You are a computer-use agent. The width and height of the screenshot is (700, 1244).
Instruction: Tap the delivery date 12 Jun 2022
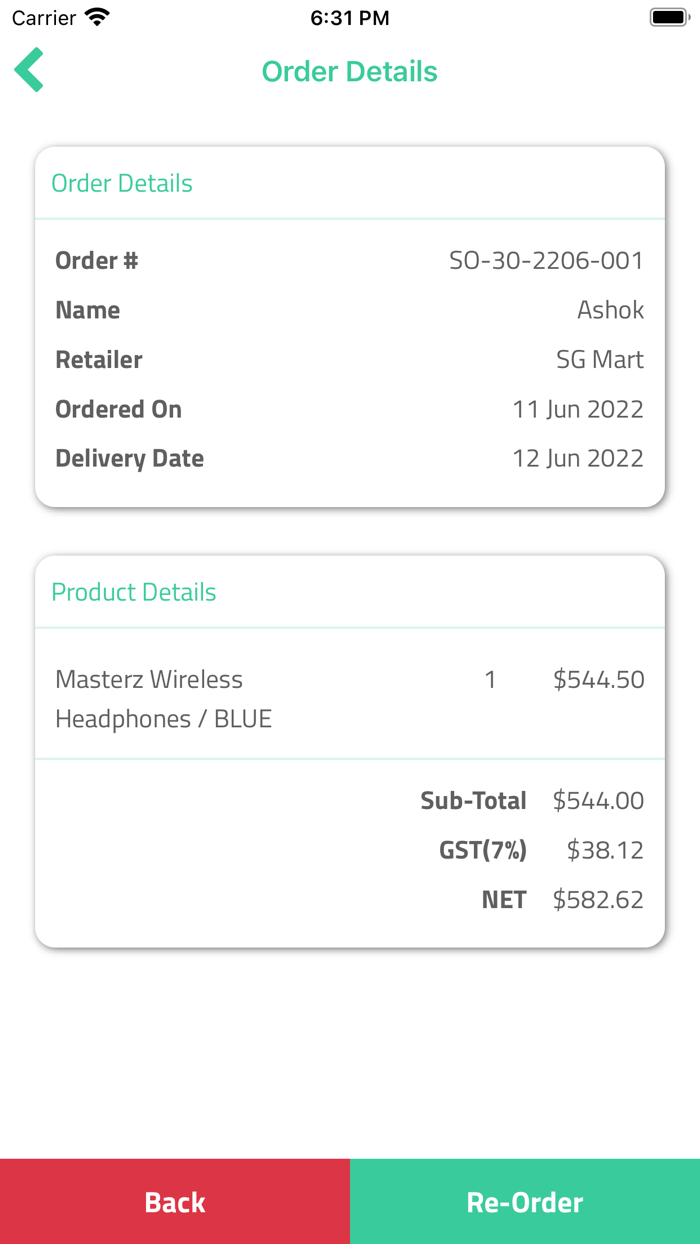(x=578, y=459)
